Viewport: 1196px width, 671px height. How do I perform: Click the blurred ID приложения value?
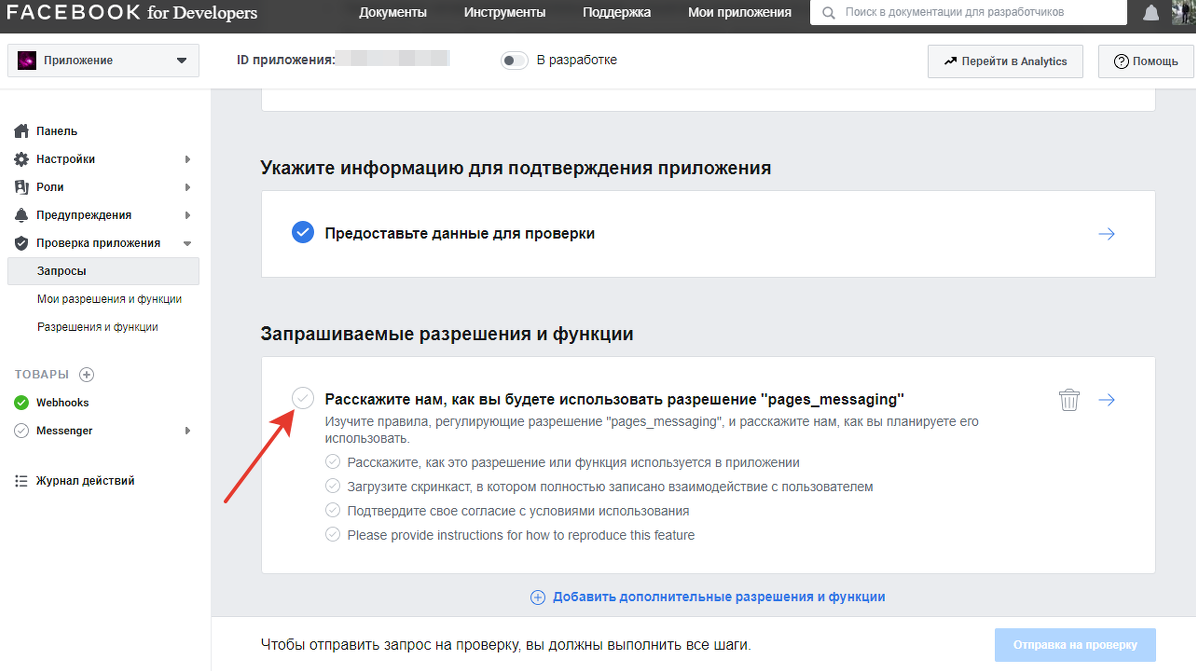point(392,59)
